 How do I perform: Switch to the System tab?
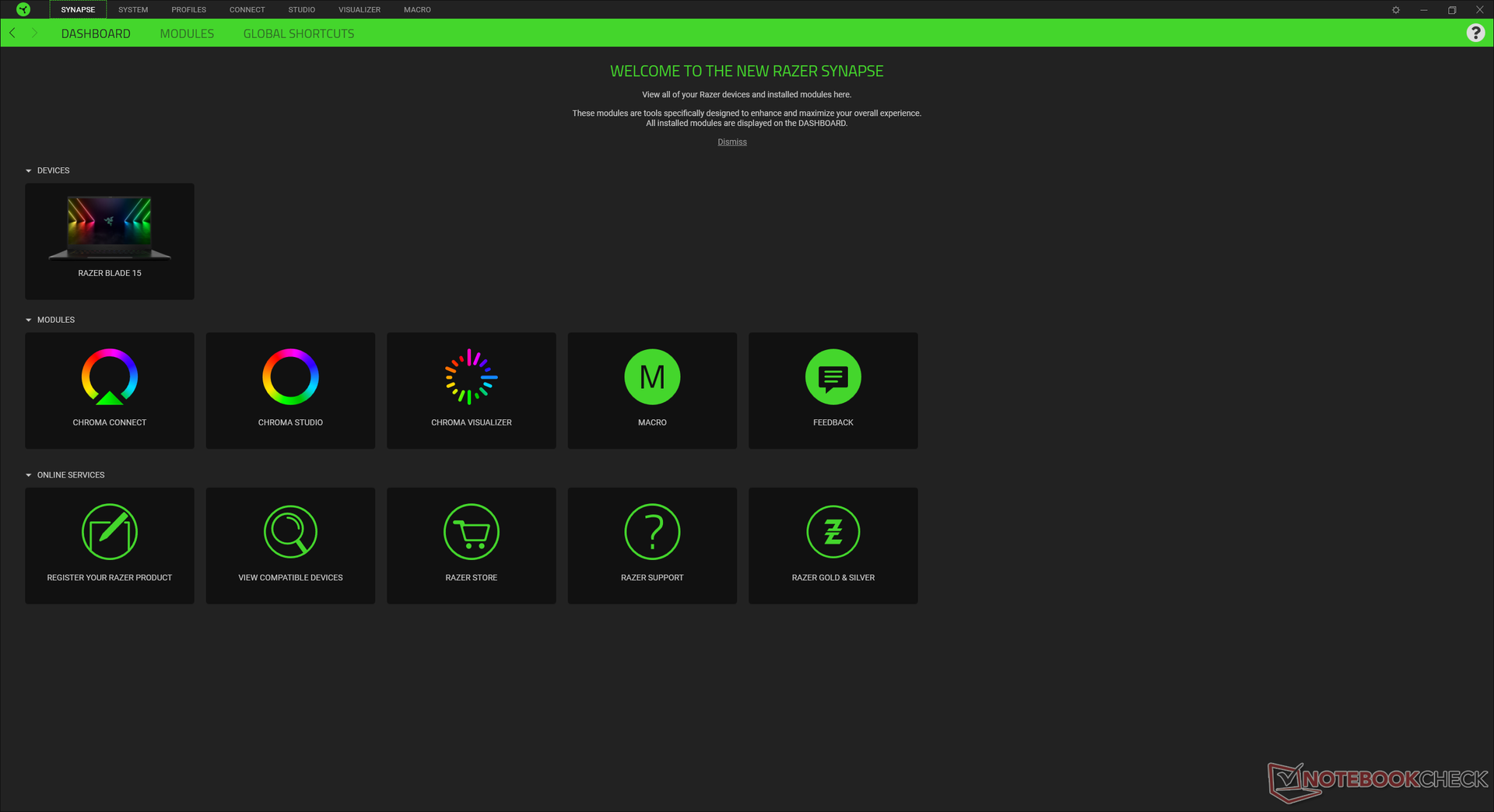(x=133, y=9)
